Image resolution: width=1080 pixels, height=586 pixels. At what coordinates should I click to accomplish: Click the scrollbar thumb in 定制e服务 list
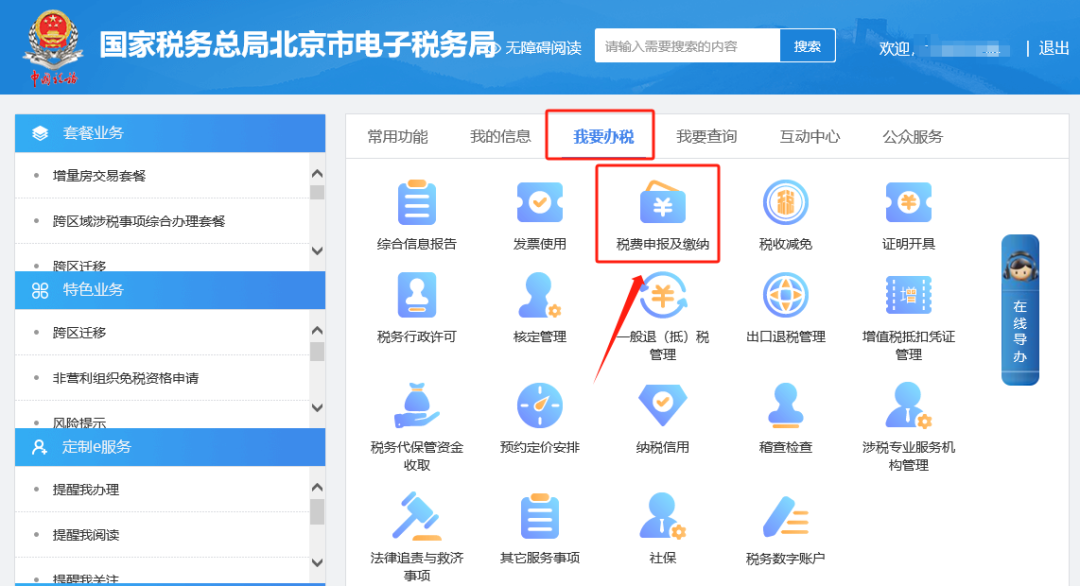point(317,512)
